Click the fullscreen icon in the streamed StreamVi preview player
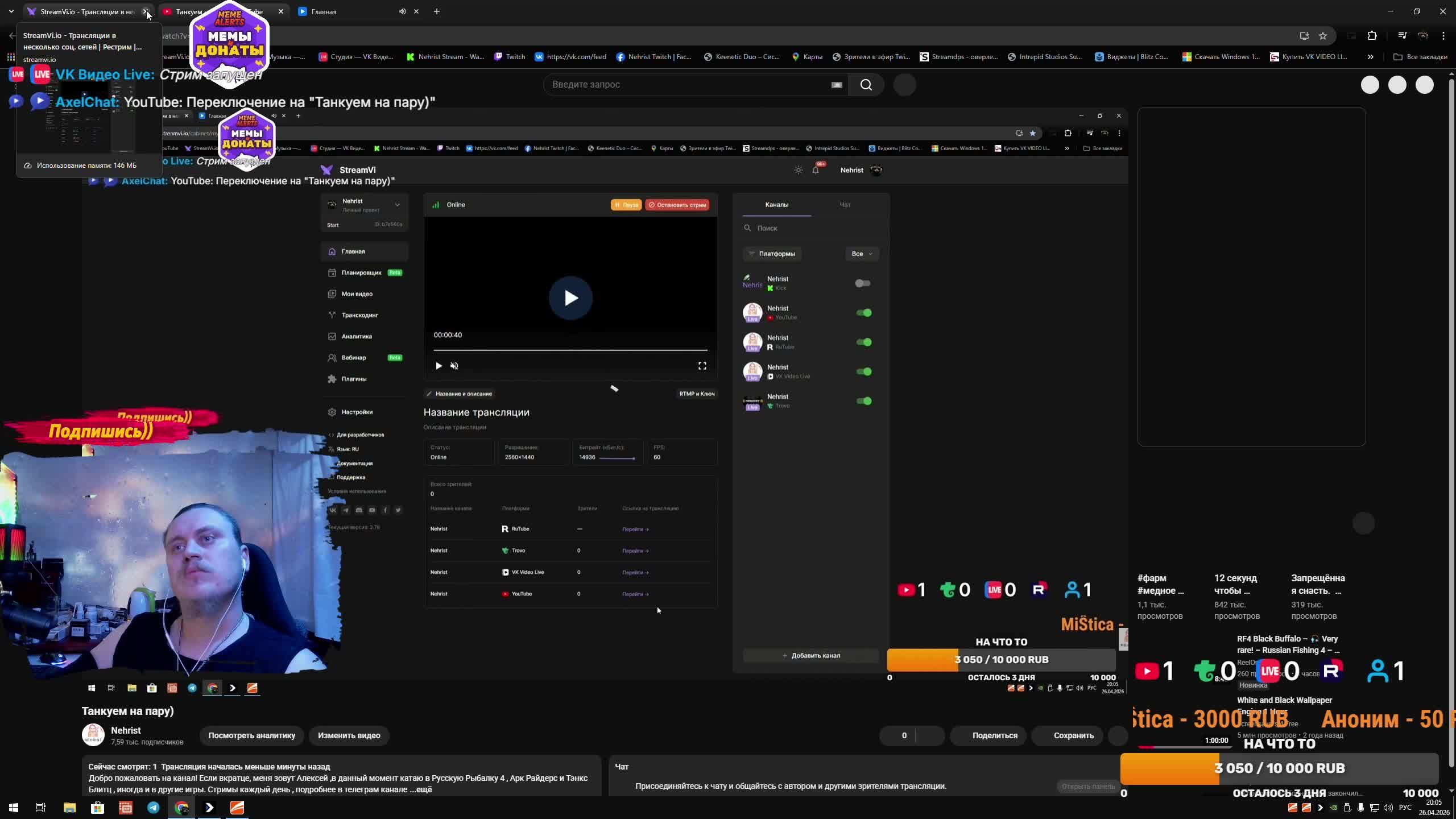Viewport: 1456px width, 819px height. click(702, 366)
